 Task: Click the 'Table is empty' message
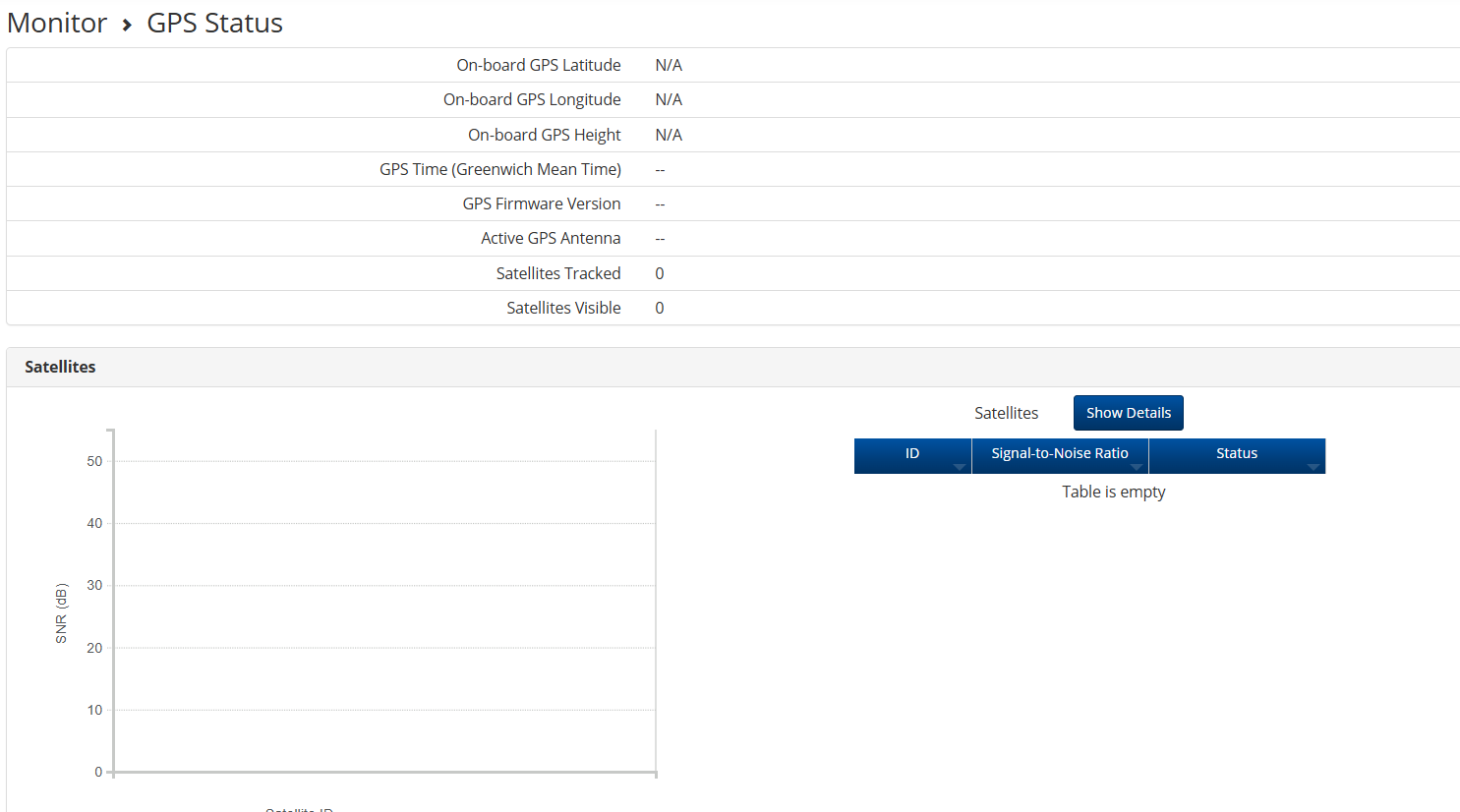pos(1113,492)
